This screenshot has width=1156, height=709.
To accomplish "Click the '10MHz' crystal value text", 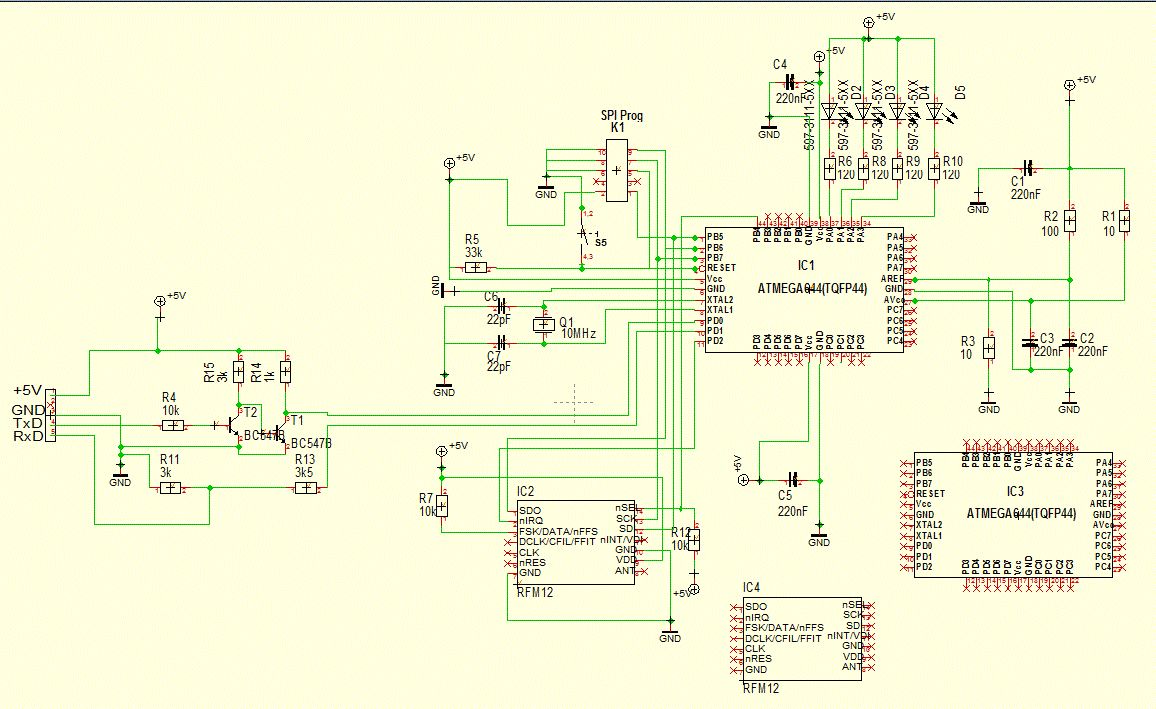I will click(x=579, y=334).
